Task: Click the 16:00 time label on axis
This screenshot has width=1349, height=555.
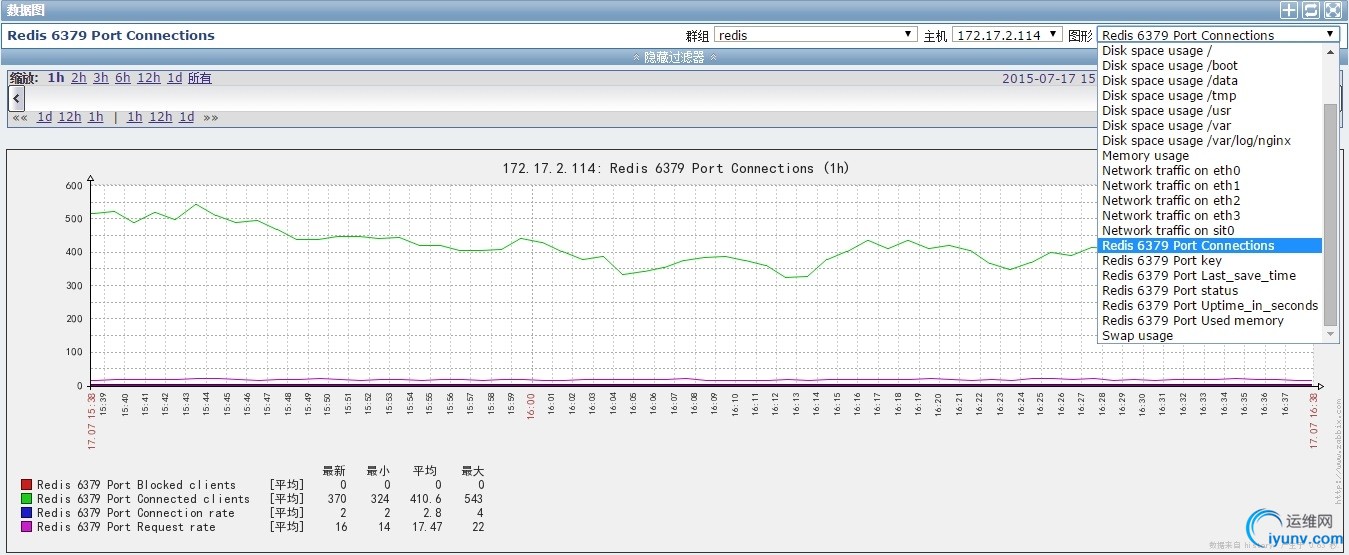Action: coord(531,405)
